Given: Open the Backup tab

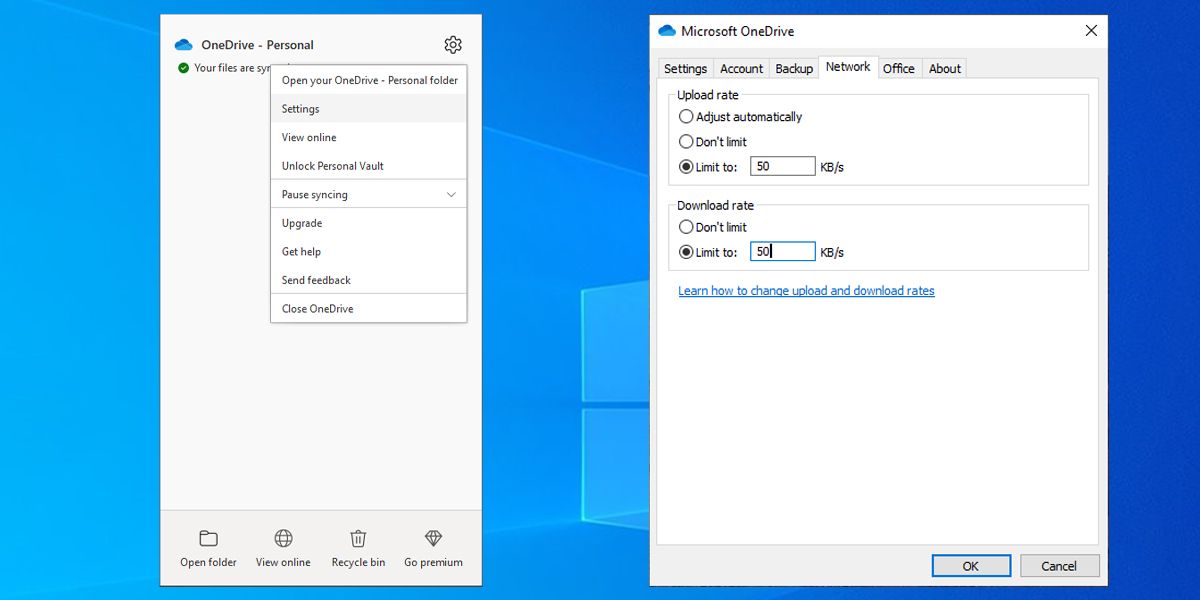Looking at the screenshot, I should click(x=794, y=69).
